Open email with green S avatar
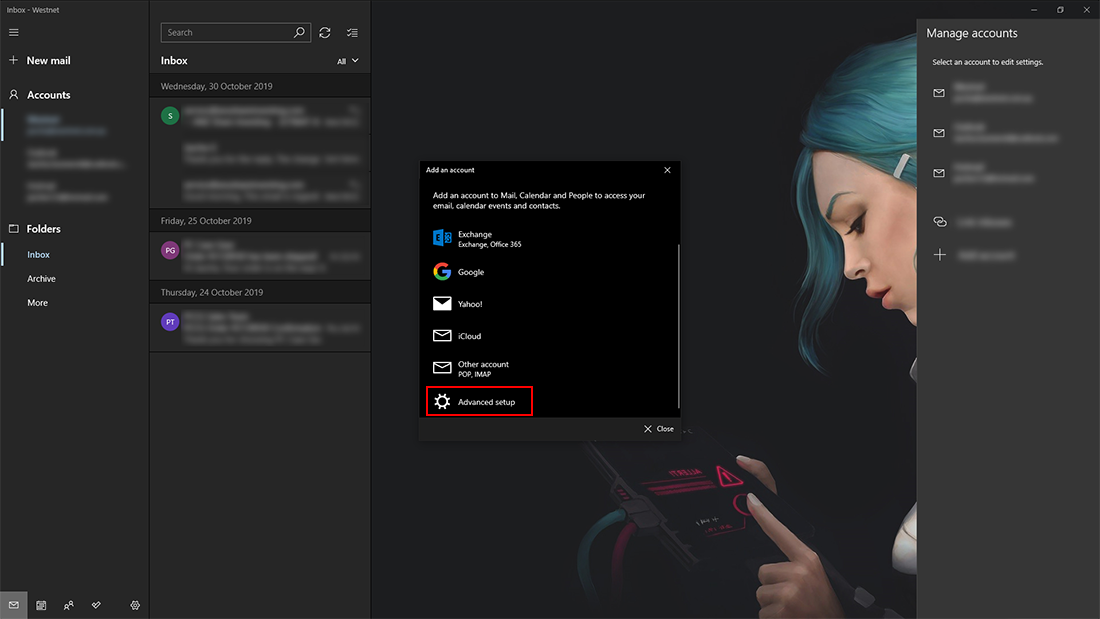 click(260, 116)
